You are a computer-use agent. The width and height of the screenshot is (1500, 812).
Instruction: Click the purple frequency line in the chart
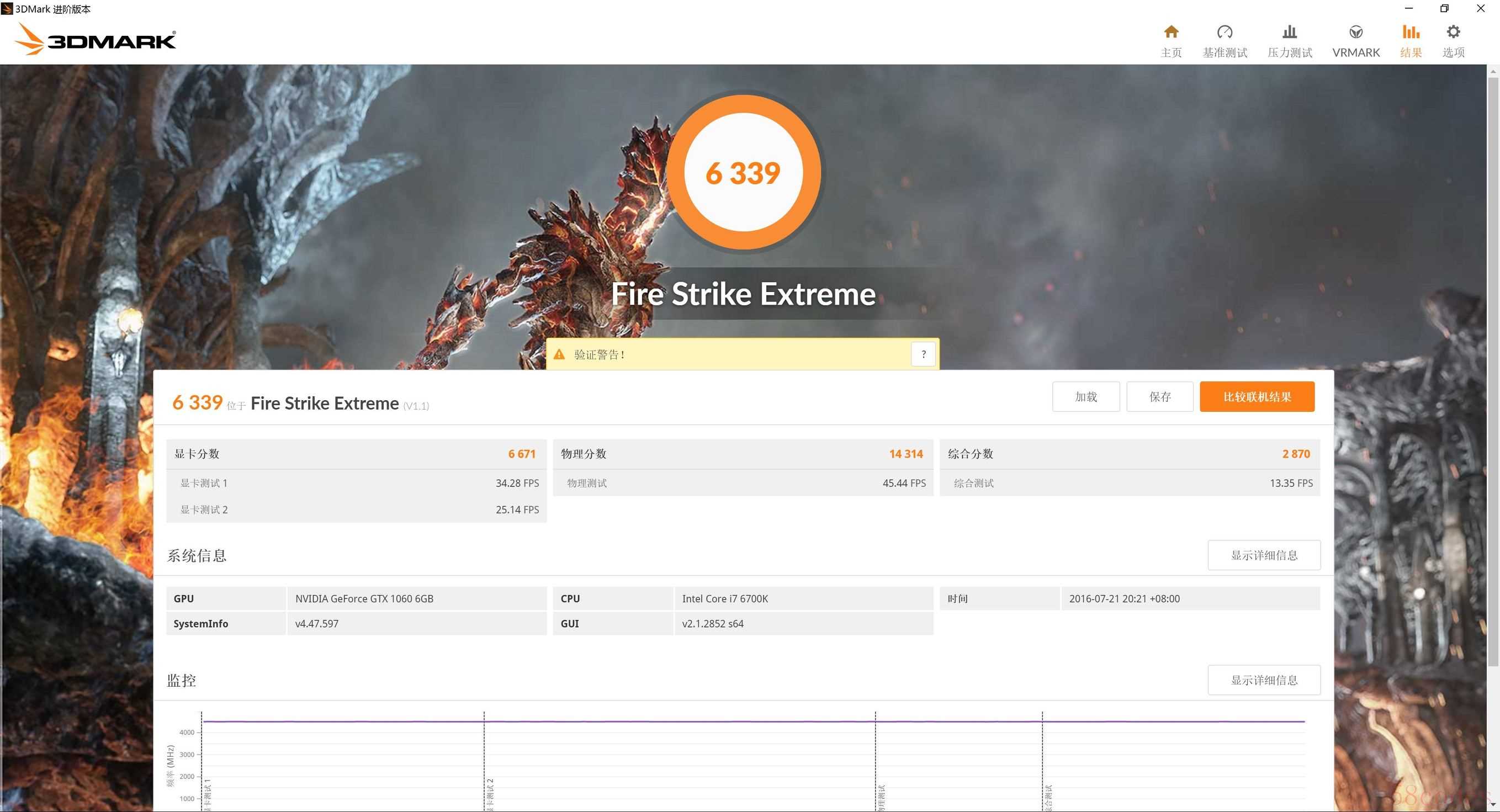coord(753,721)
